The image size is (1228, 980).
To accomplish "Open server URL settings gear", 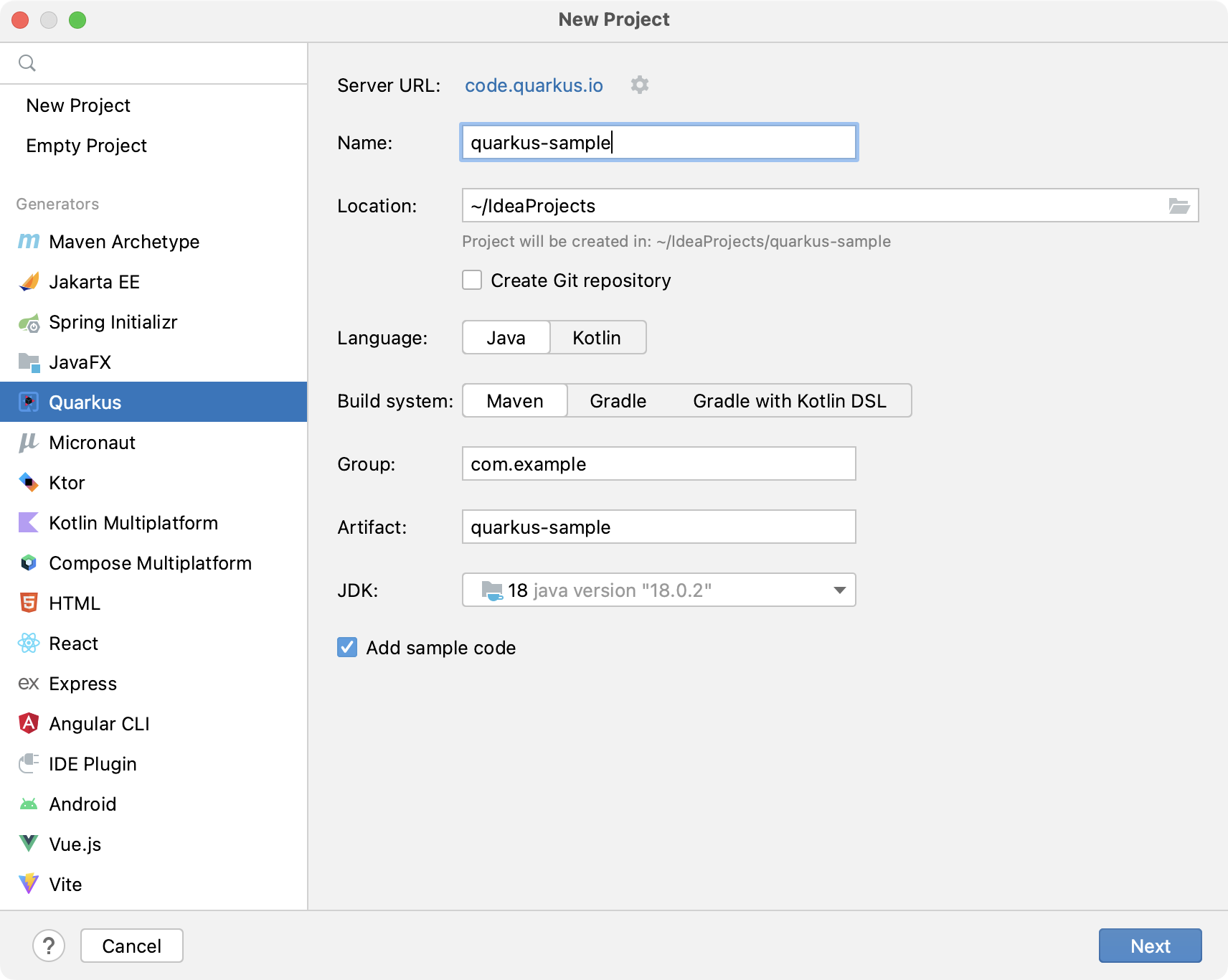I will (x=640, y=85).
